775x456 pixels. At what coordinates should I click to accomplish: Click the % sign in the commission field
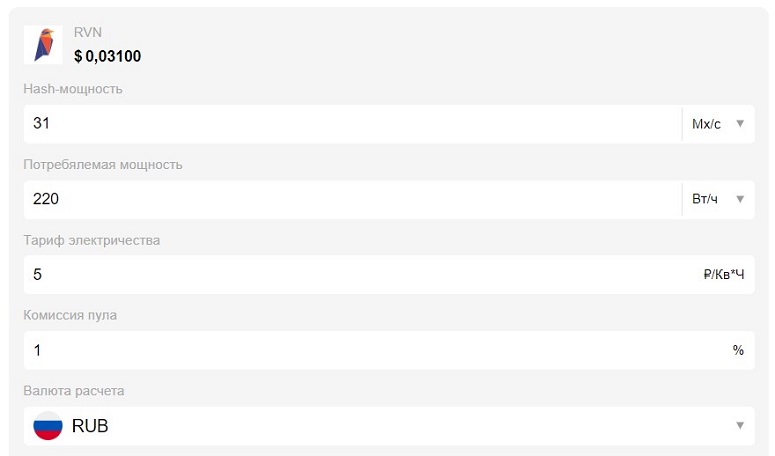(738, 350)
